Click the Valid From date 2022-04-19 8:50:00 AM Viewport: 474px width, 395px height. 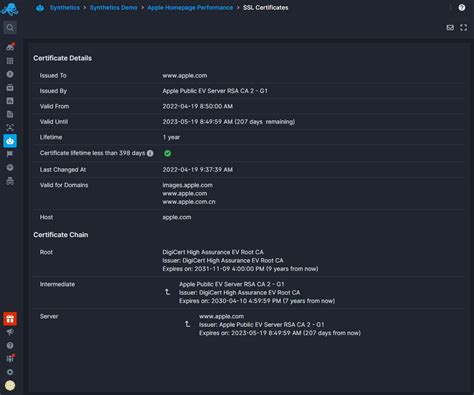click(198, 106)
